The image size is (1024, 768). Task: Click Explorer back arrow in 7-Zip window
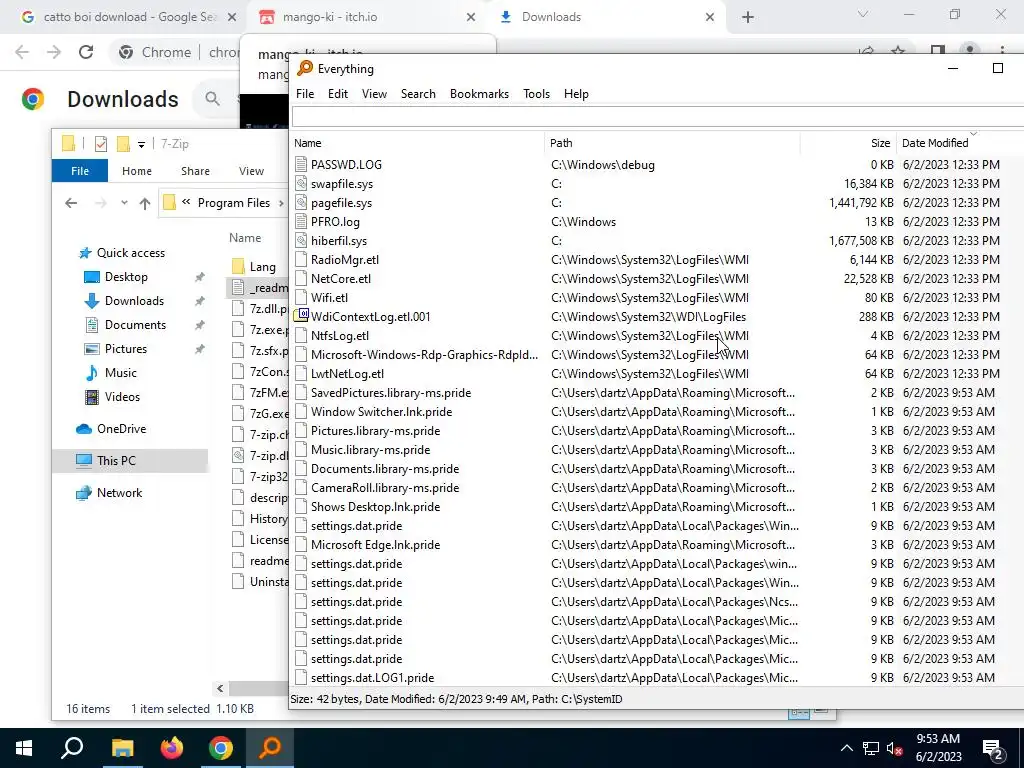[71, 203]
